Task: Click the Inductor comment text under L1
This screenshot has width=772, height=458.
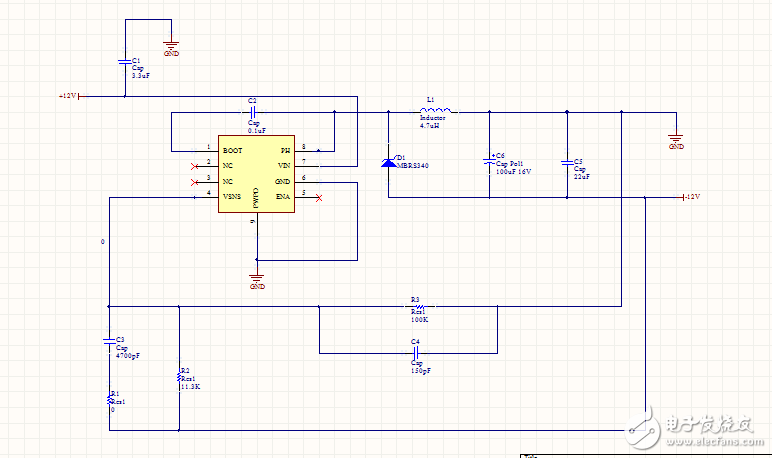Action: click(433, 118)
